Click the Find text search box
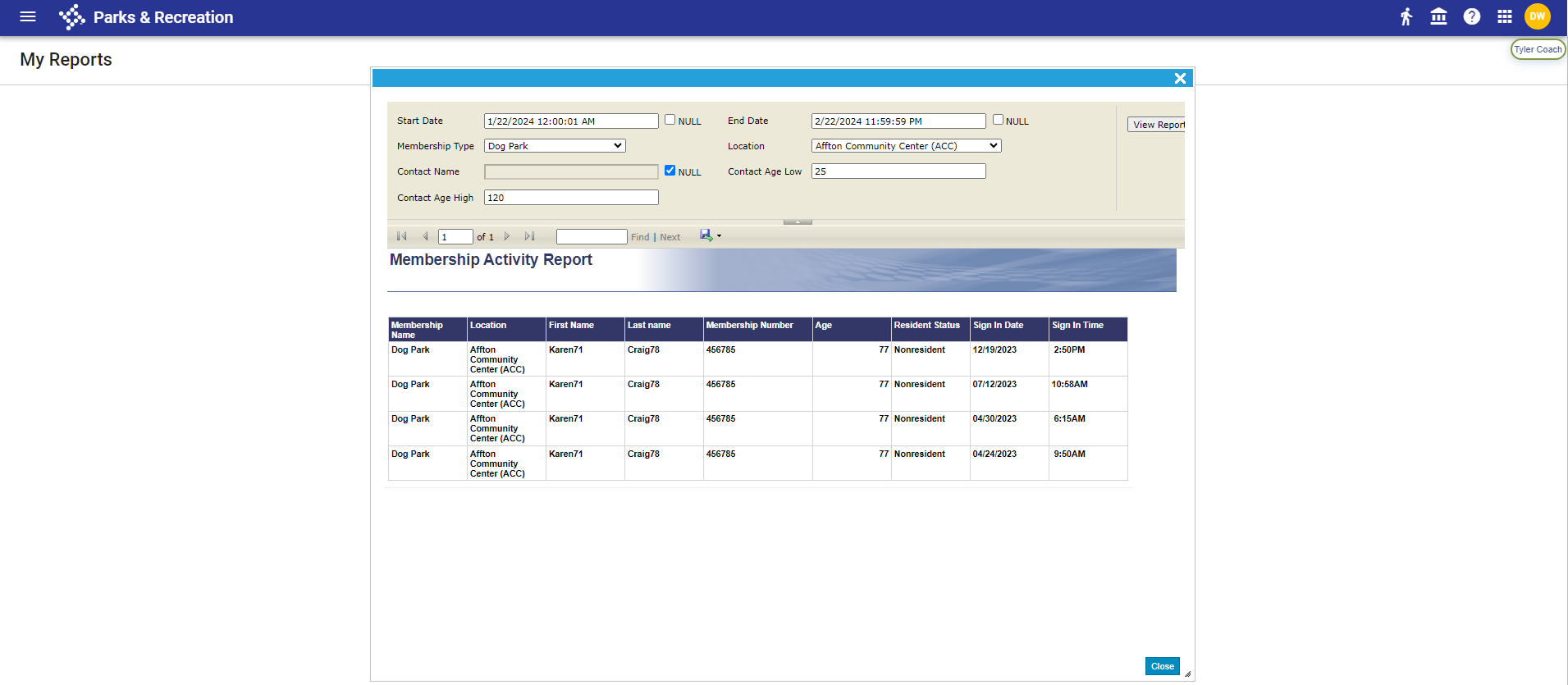 tap(592, 237)
